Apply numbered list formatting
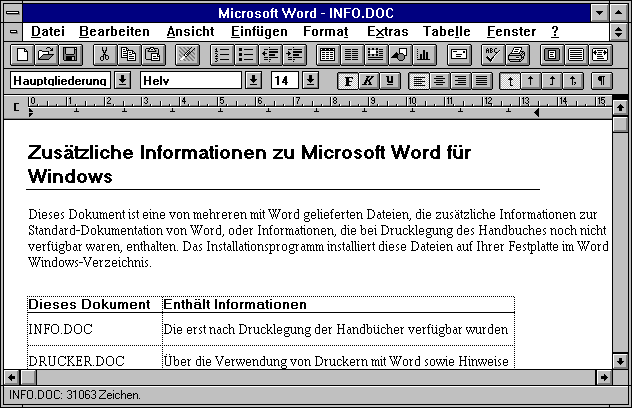 click(x=222, y=55)
